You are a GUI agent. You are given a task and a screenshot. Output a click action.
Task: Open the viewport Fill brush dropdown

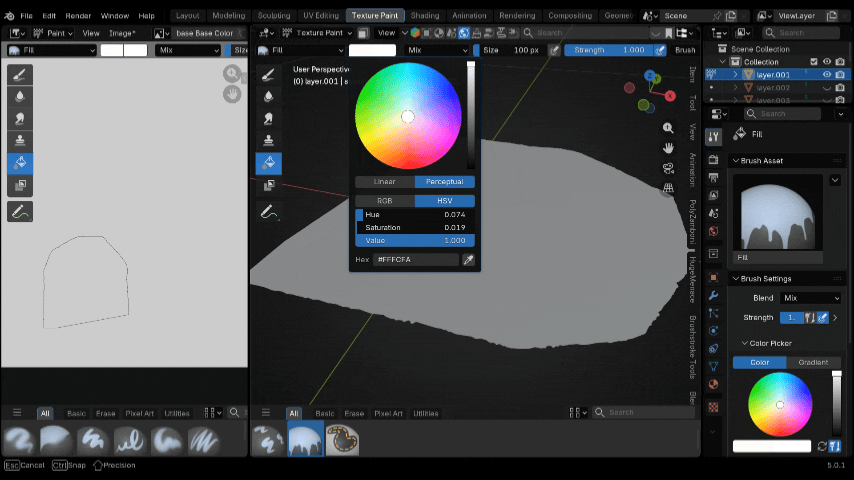[301, 50]
